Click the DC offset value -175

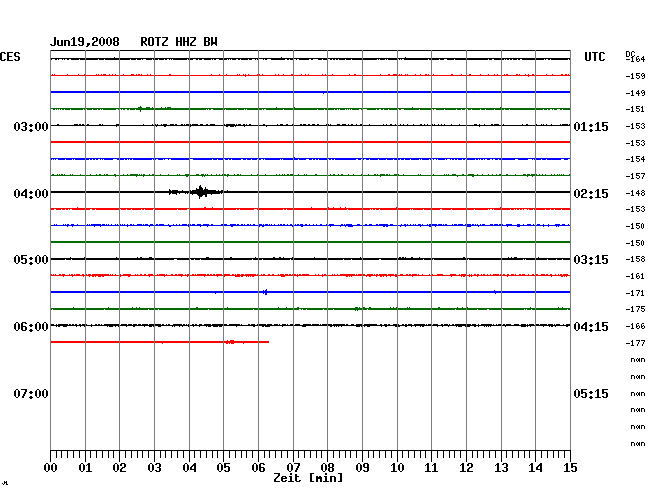pyautogui.click(x=635, y=309)
